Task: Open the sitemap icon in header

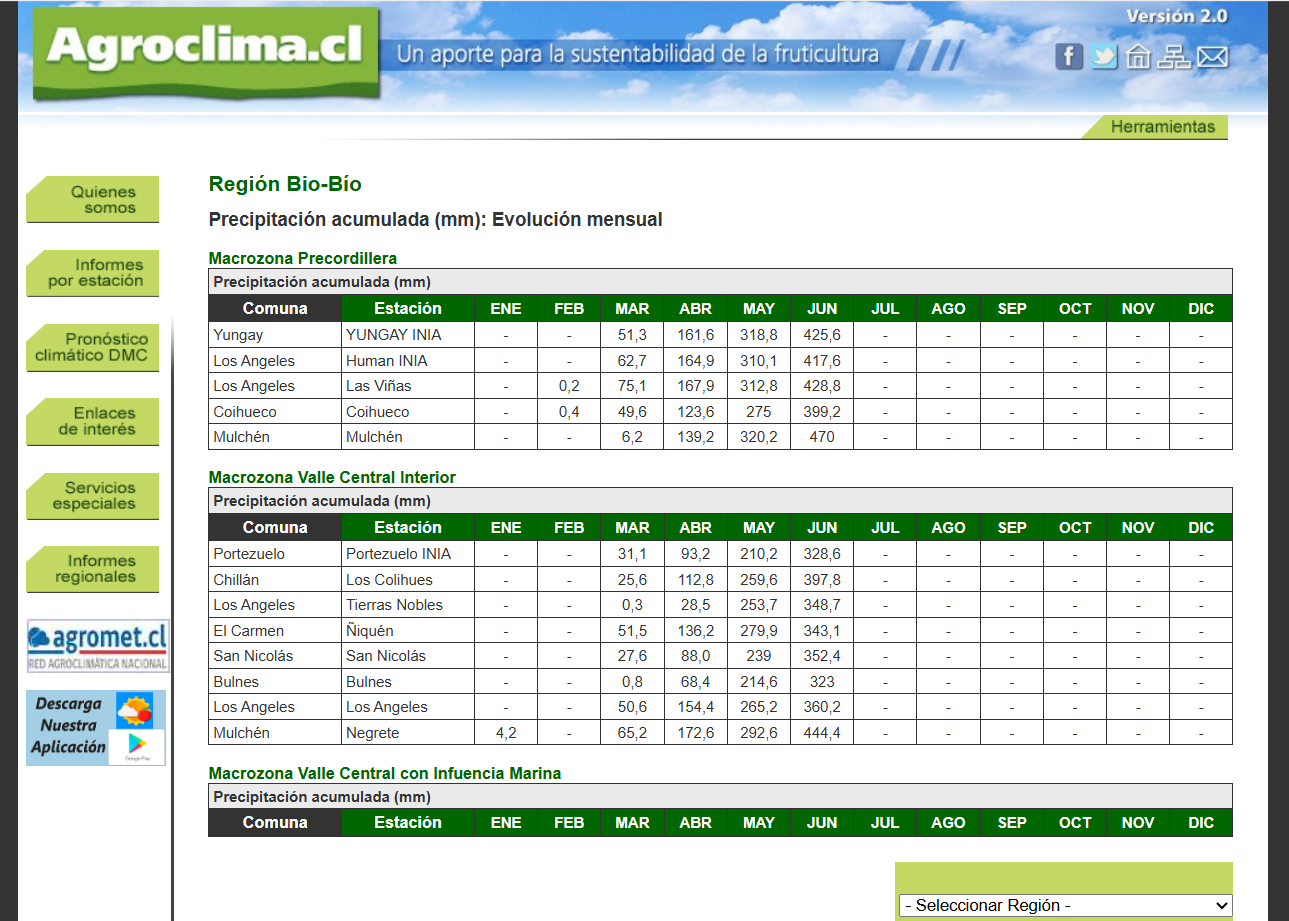Action: pos(1174,57)
